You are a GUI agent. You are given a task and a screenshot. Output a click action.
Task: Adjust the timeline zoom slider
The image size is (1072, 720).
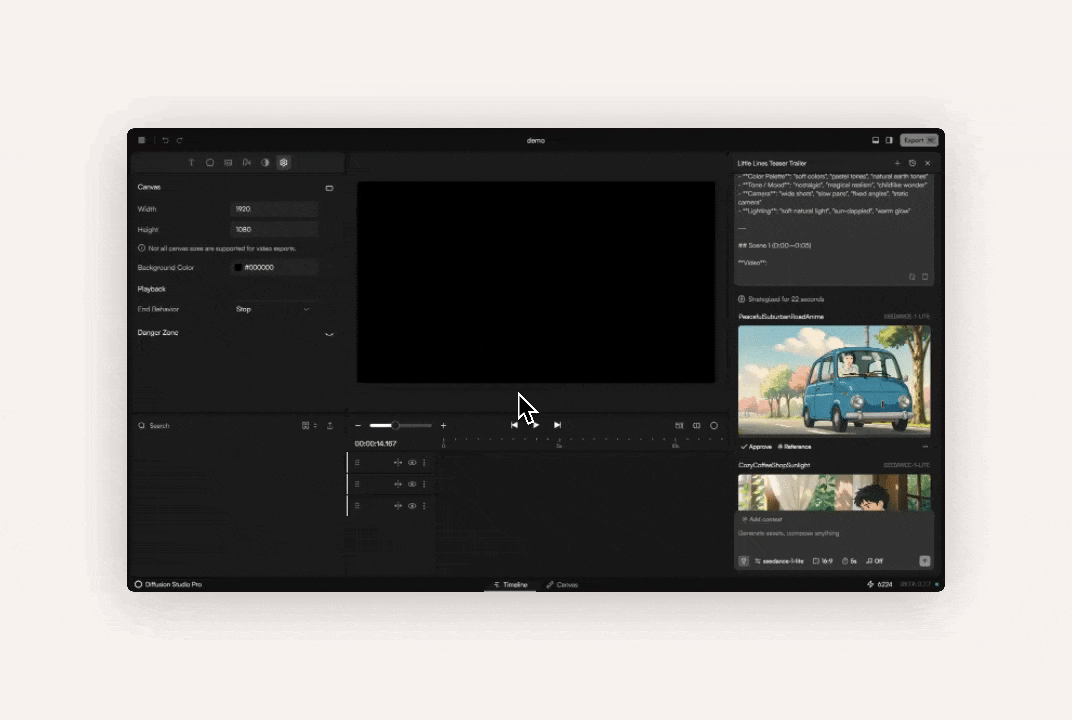[x=401, y=425]
